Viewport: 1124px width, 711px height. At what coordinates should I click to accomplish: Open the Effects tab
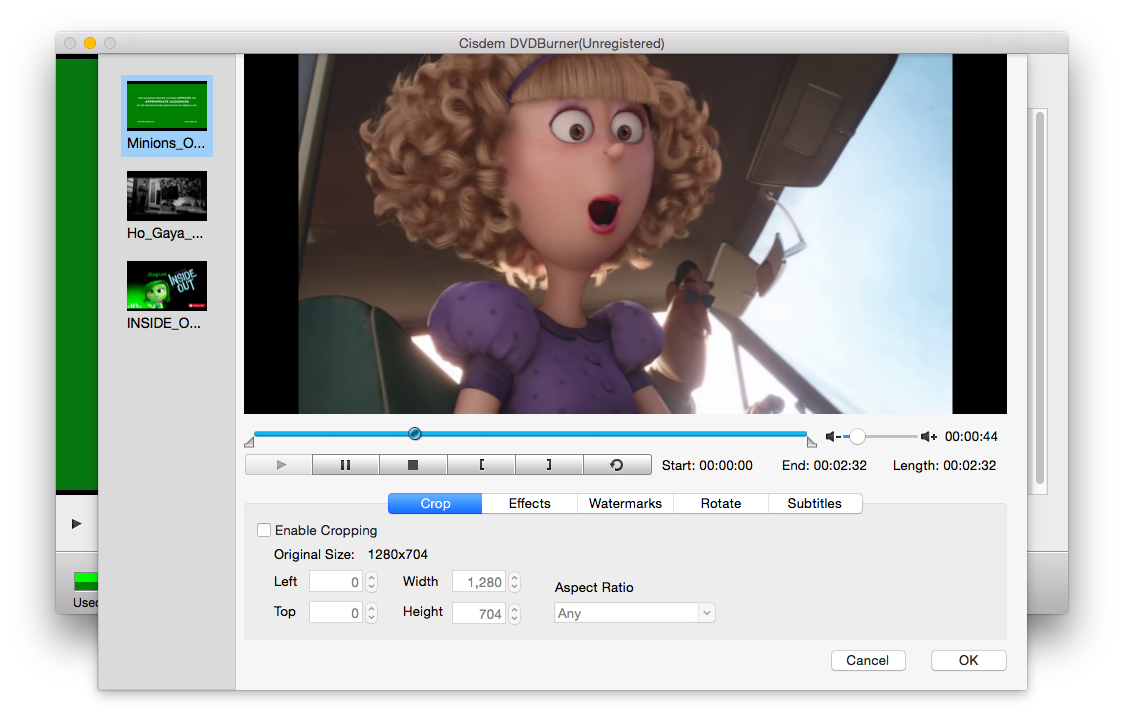[530, 504]
